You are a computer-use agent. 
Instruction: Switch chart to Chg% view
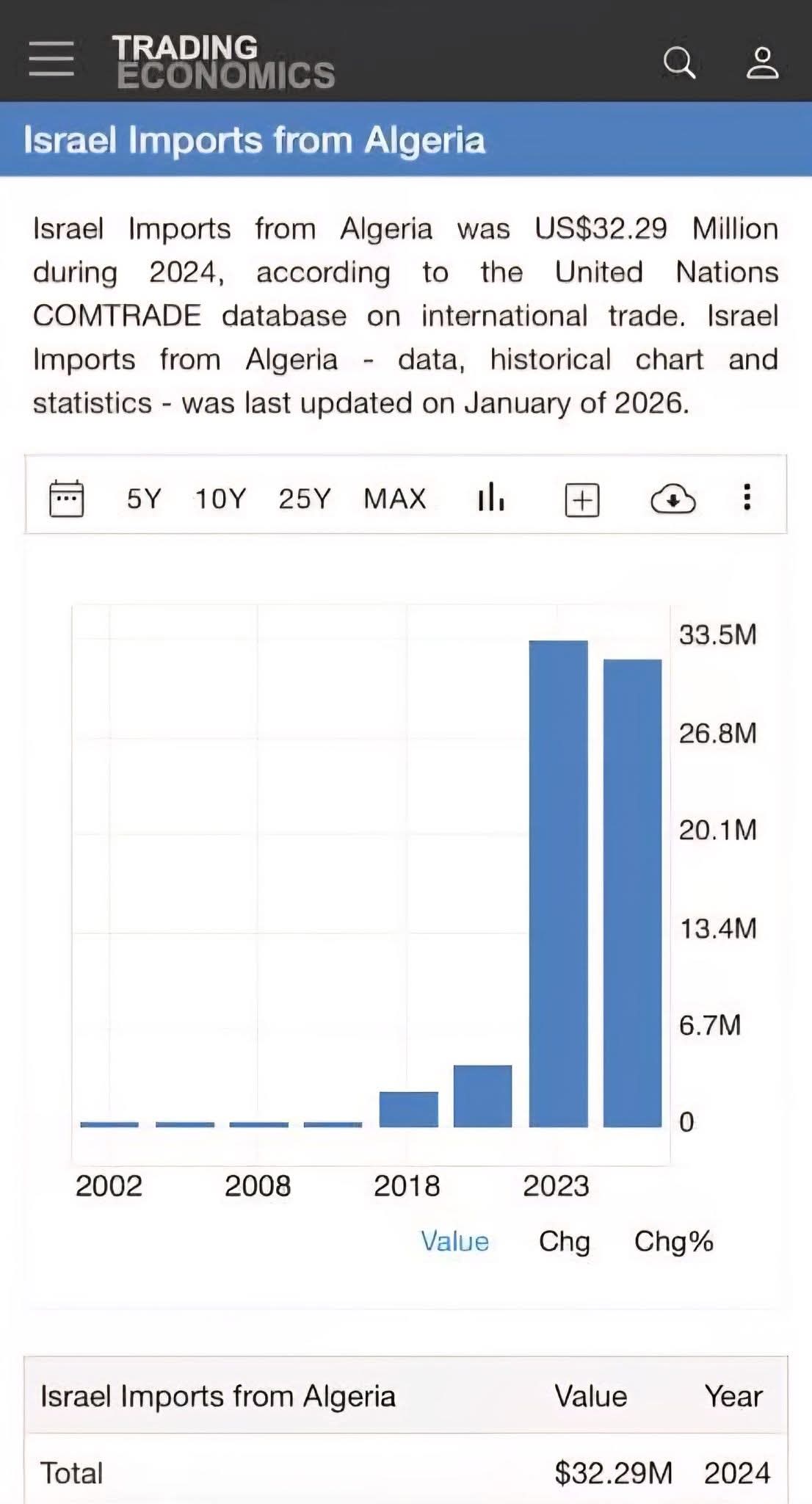pos(674,1242)
